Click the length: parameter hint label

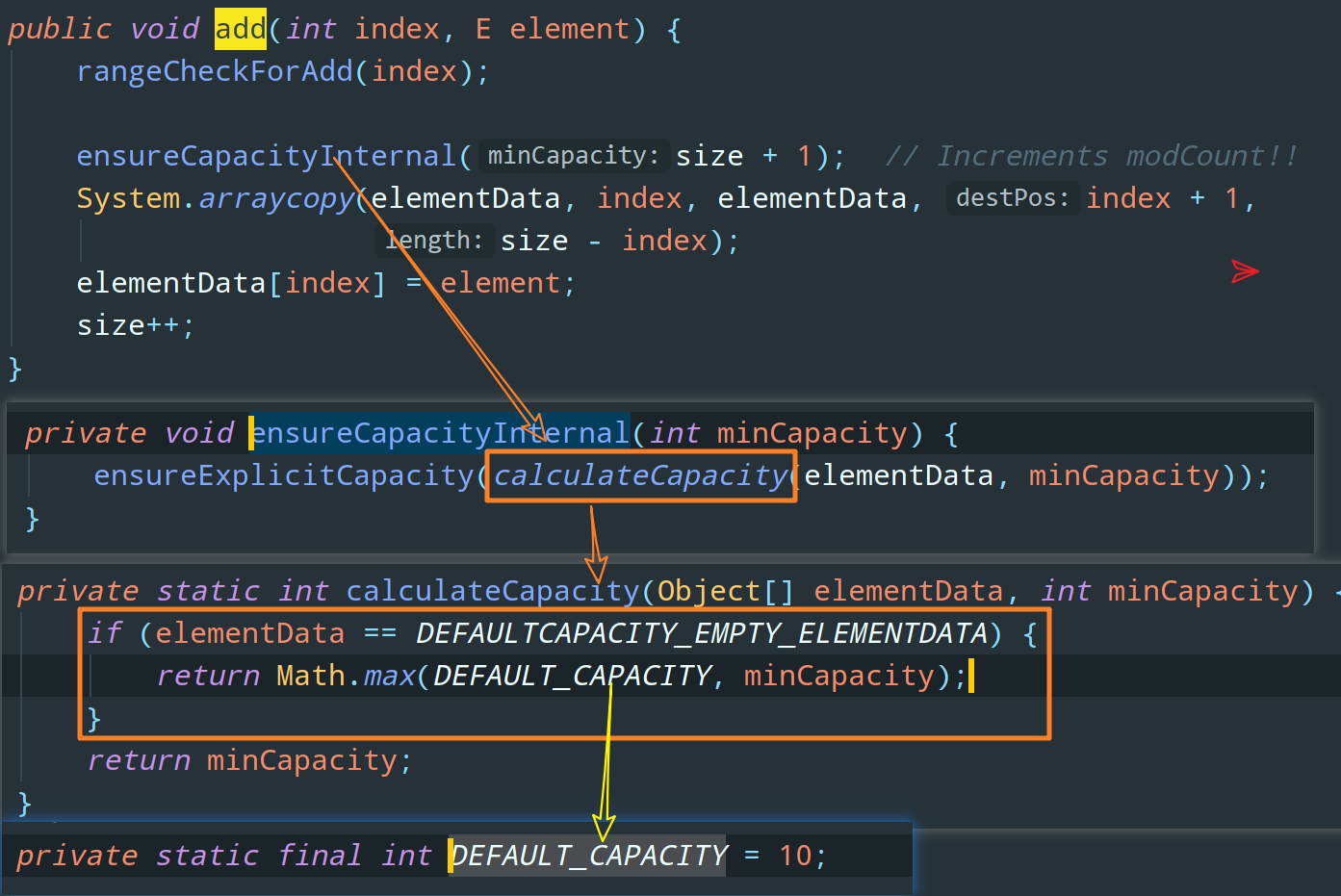(433, 240)
